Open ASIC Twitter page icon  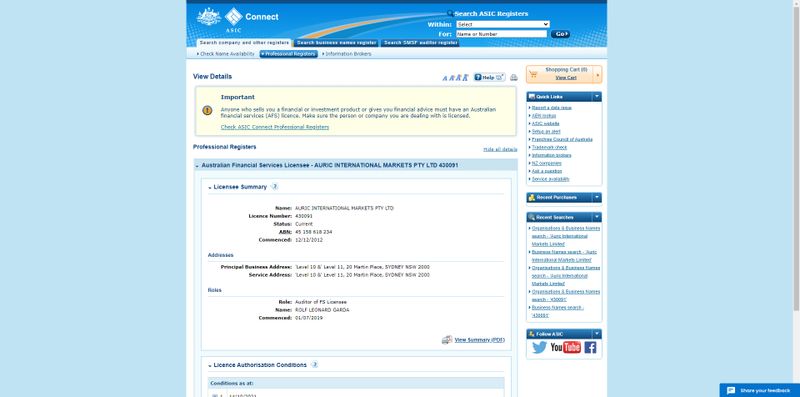click(x=539, y=348)
